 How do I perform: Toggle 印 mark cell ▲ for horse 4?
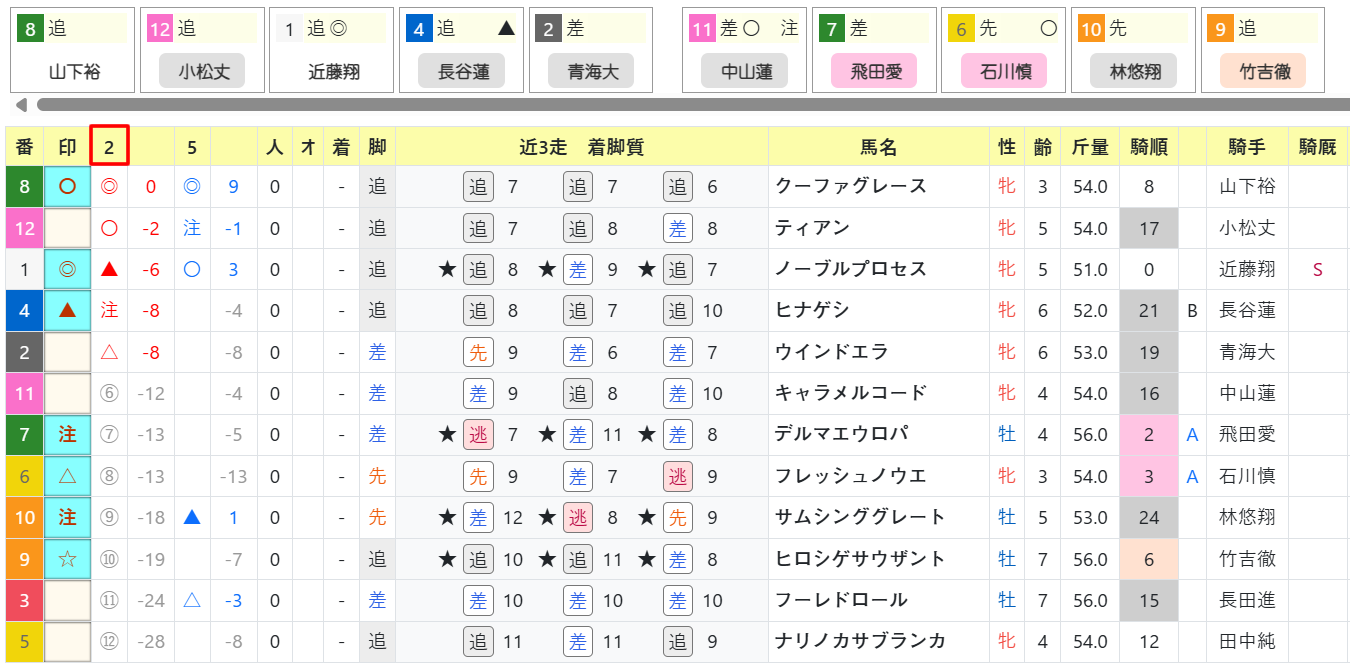67,310
